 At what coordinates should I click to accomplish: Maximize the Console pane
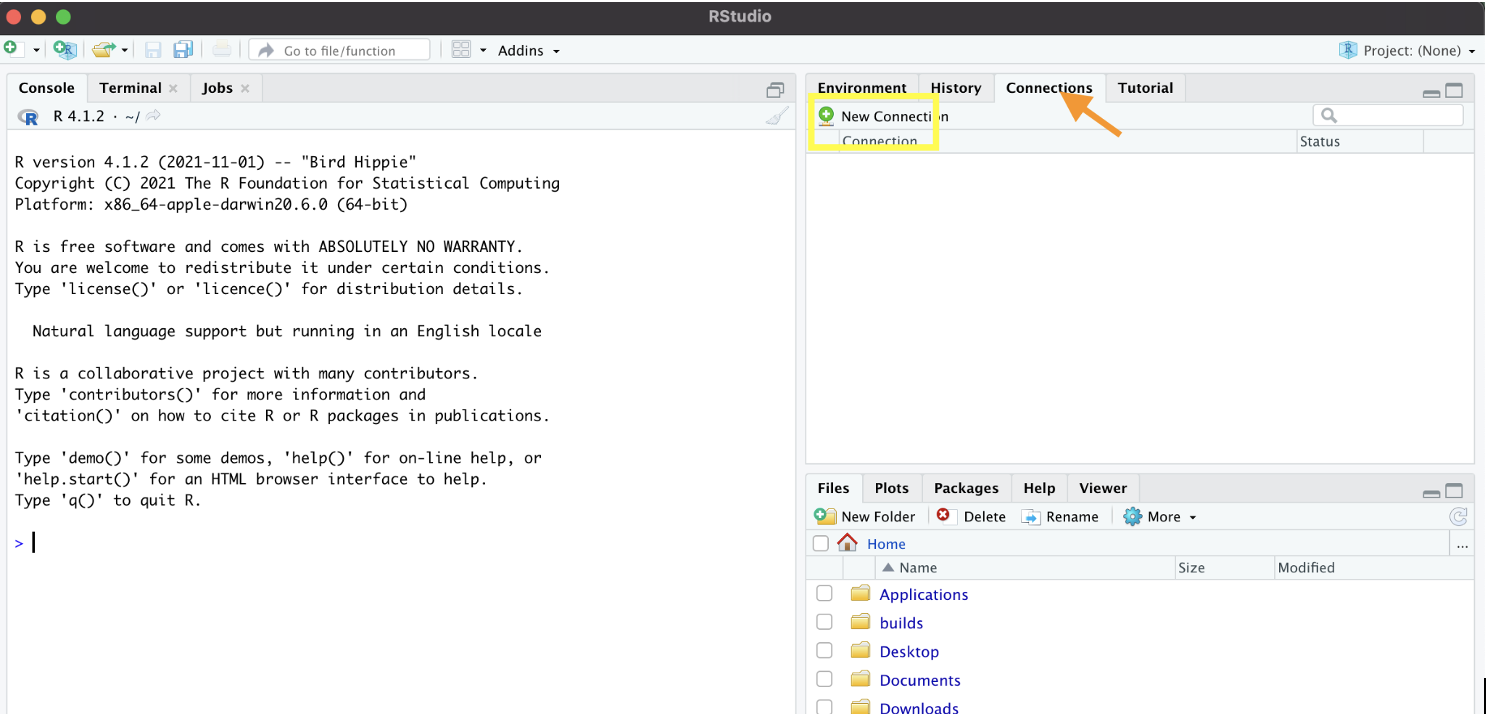[x=775, y=90]
